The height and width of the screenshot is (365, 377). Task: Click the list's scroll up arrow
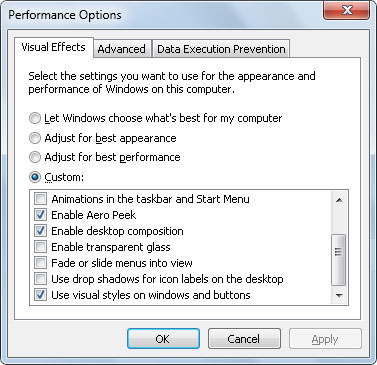(339, 200)
